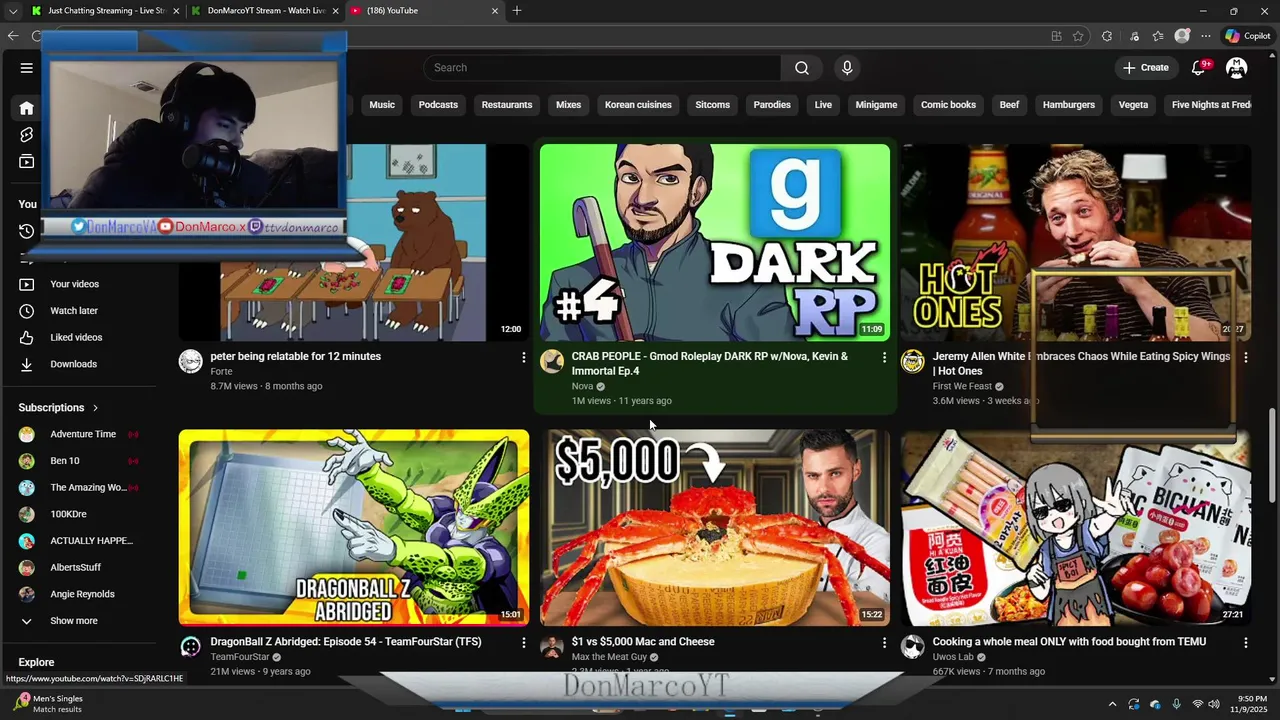Open options menu for DragonBall Z Abridged video
This screenshot has height=720, width=1280.
(523, 643)
